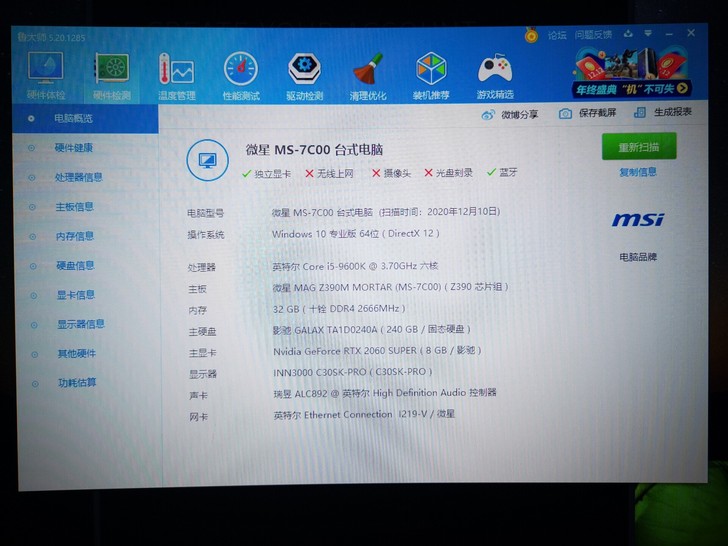Click the download arrow icon in title bar

(628, 34)
